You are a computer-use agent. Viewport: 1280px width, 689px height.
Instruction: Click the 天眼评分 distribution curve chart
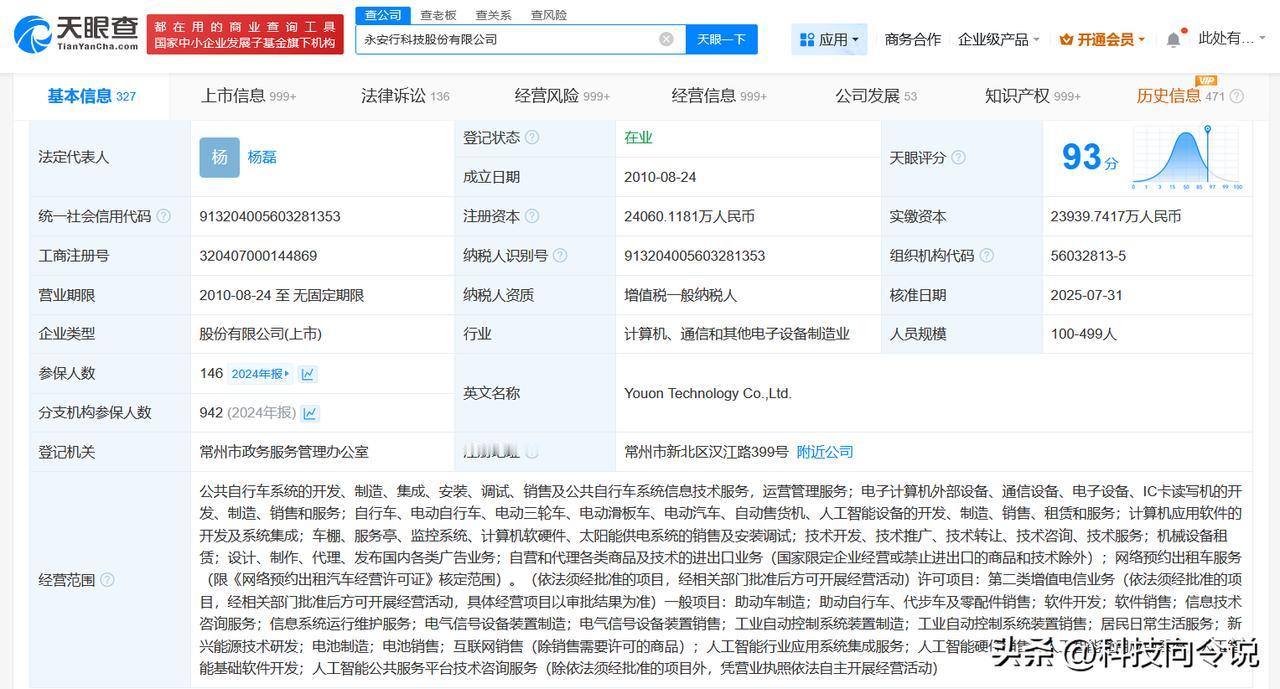(x=1187, y=157)
